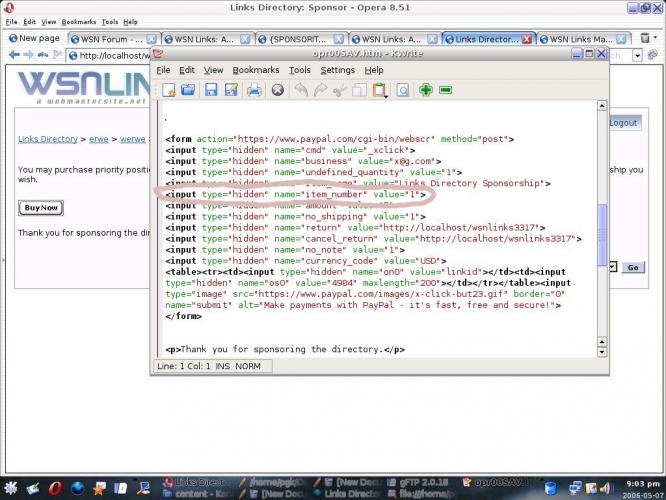Click the green Zoom Out minus icon

point(445,90)
